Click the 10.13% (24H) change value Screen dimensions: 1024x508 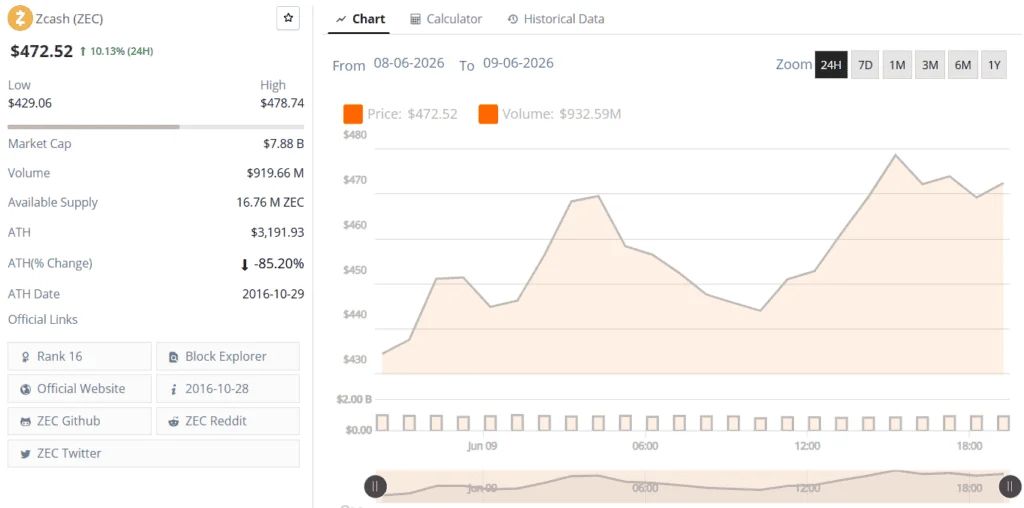[121, 51]
